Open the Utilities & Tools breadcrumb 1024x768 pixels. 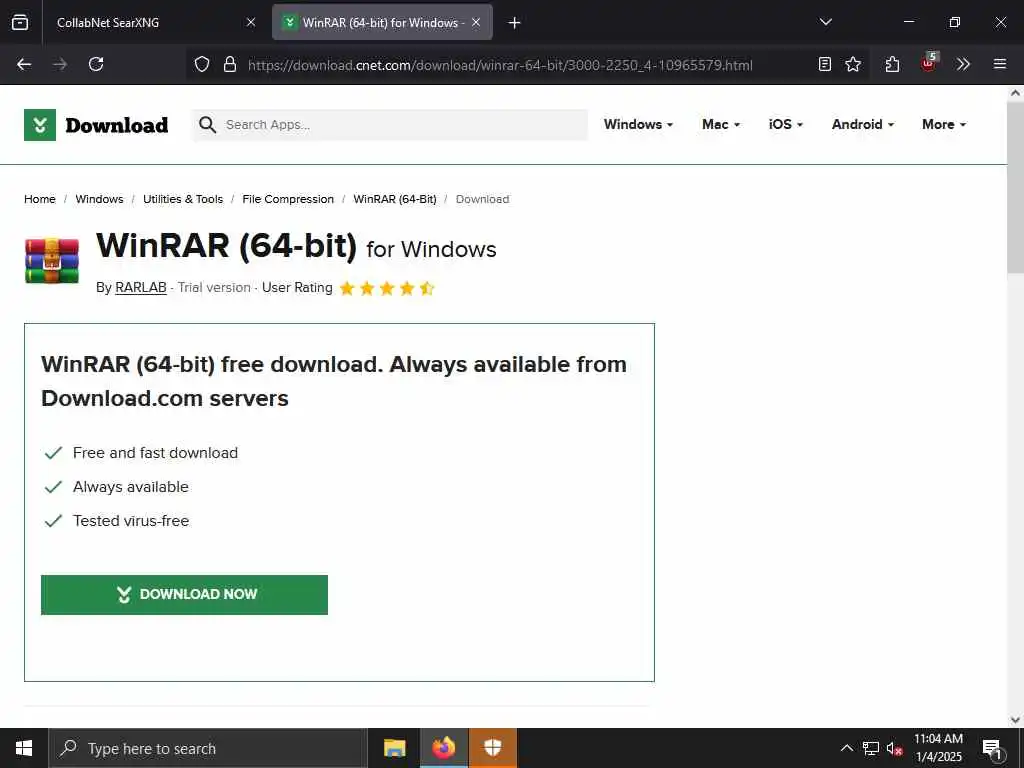coord(183,199)
